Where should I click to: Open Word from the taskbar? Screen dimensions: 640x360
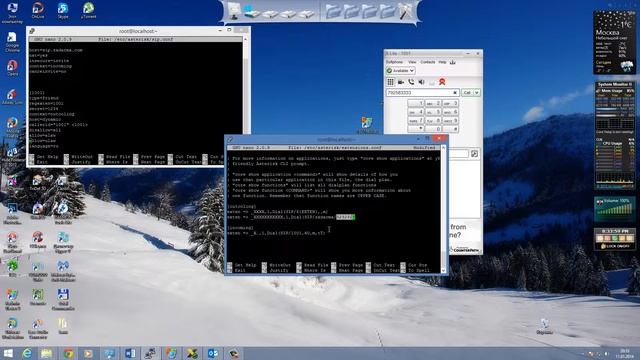point(130,353)
